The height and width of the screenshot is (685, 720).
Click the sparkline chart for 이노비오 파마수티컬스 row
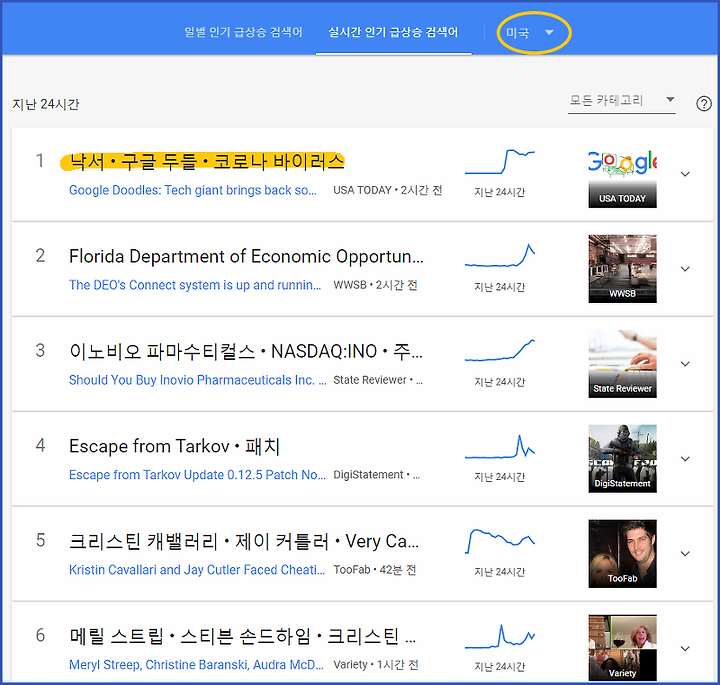click(x=500, y=351)
